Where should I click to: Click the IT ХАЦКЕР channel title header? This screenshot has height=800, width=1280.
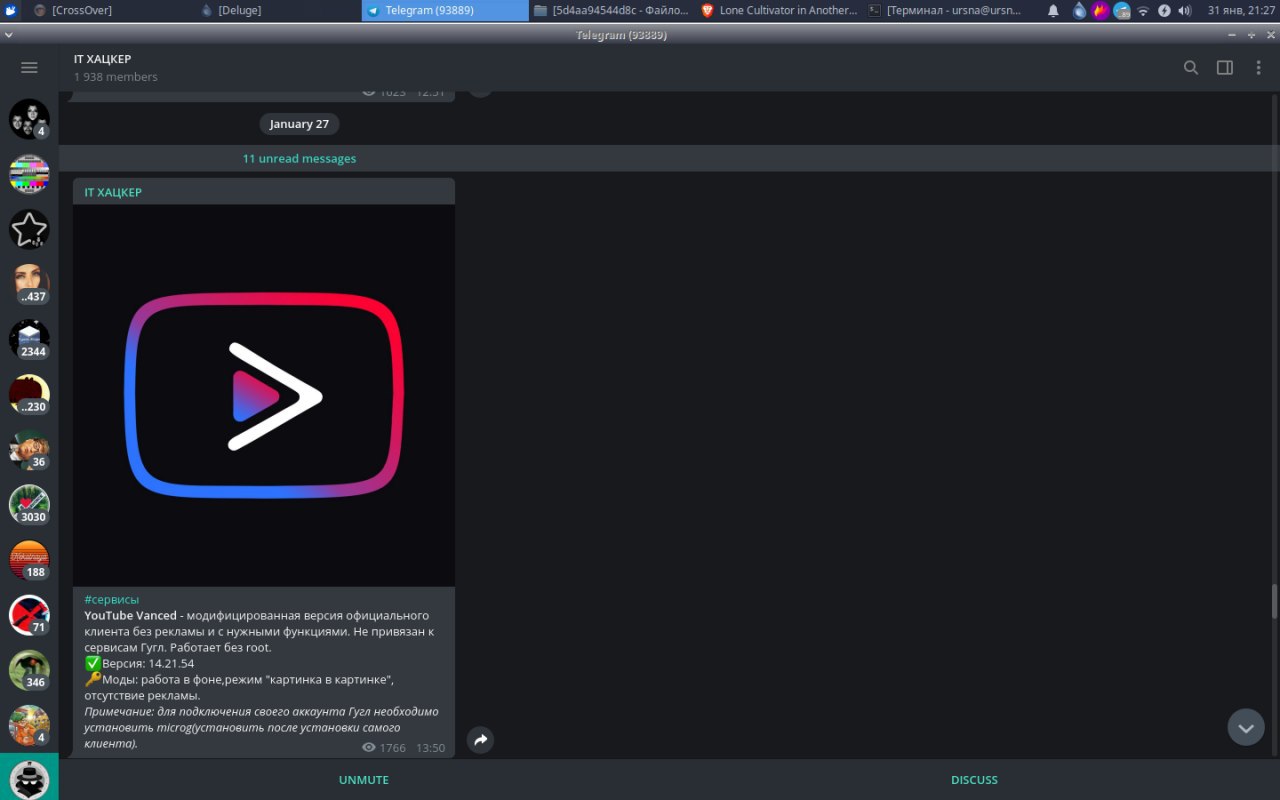(102, 59)
